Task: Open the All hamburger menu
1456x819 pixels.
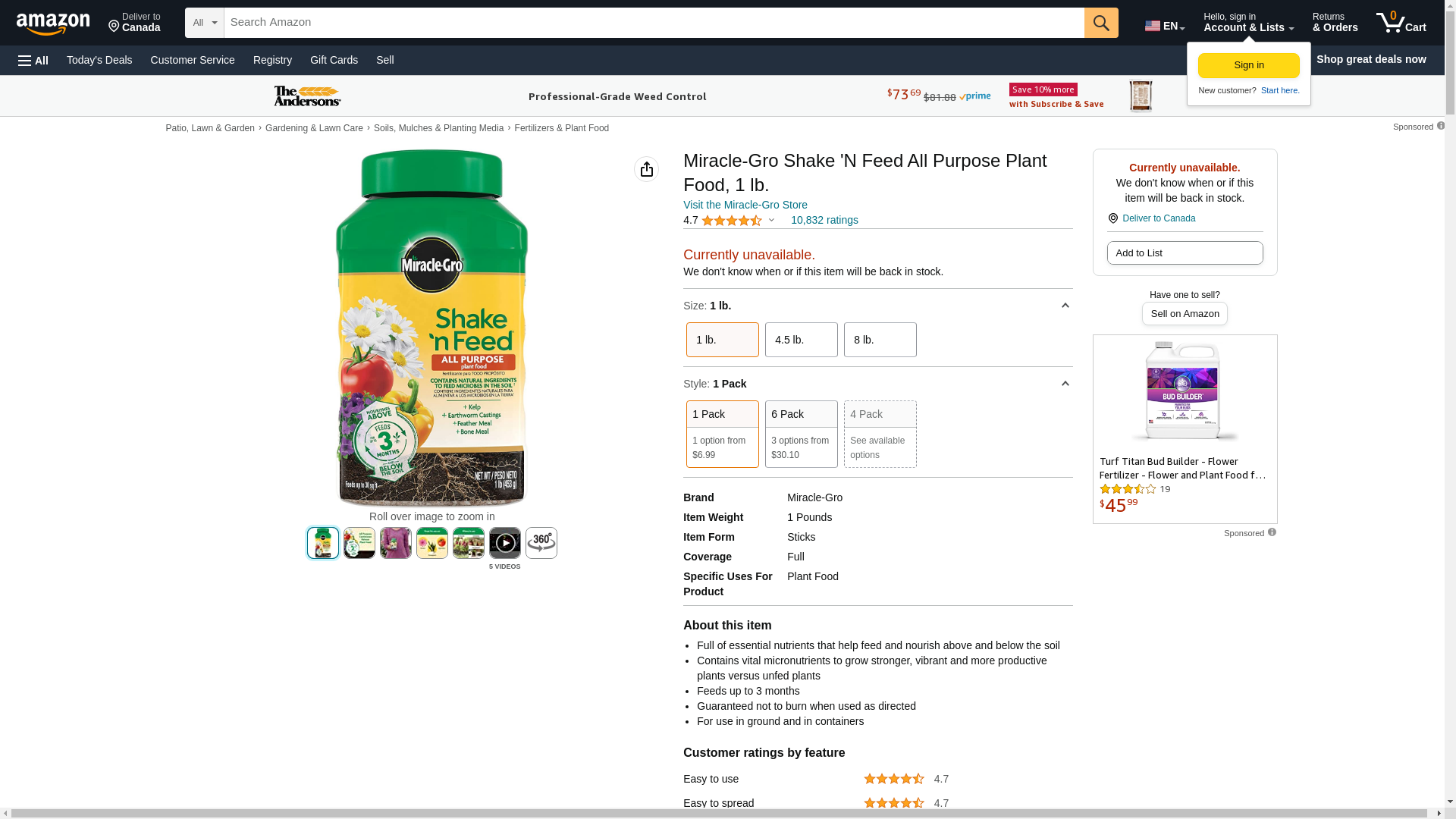Action: click(33, 61)
